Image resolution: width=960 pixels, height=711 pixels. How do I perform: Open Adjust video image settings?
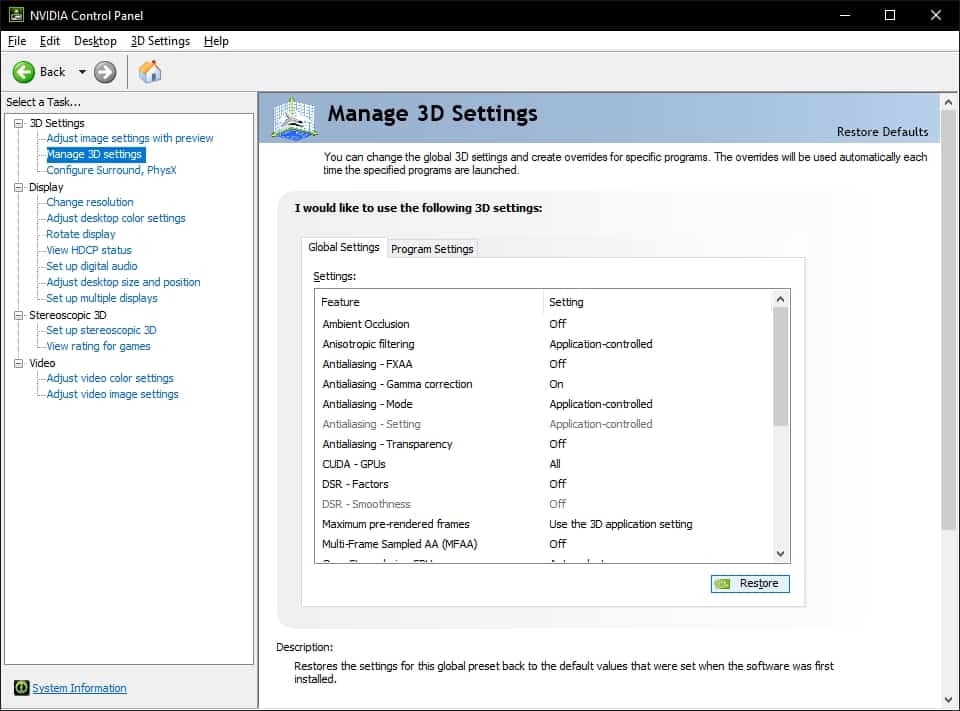[x=112, y=394]
